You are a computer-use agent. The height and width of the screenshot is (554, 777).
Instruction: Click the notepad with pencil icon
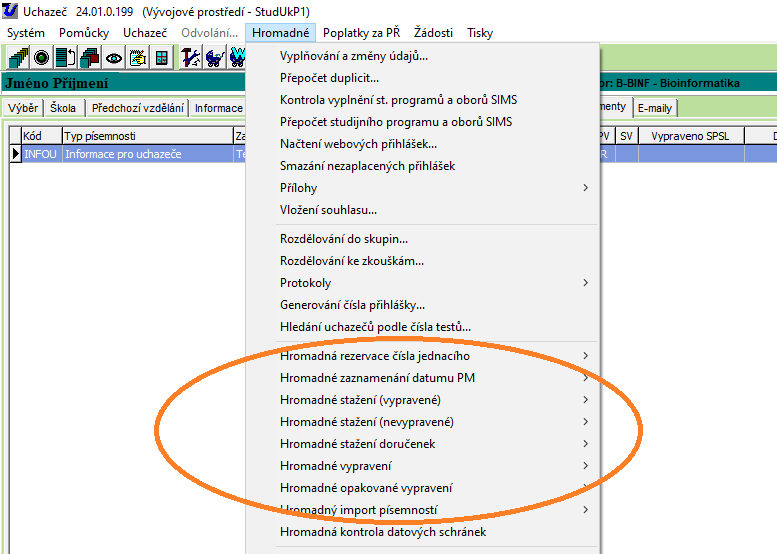[137, 57]
